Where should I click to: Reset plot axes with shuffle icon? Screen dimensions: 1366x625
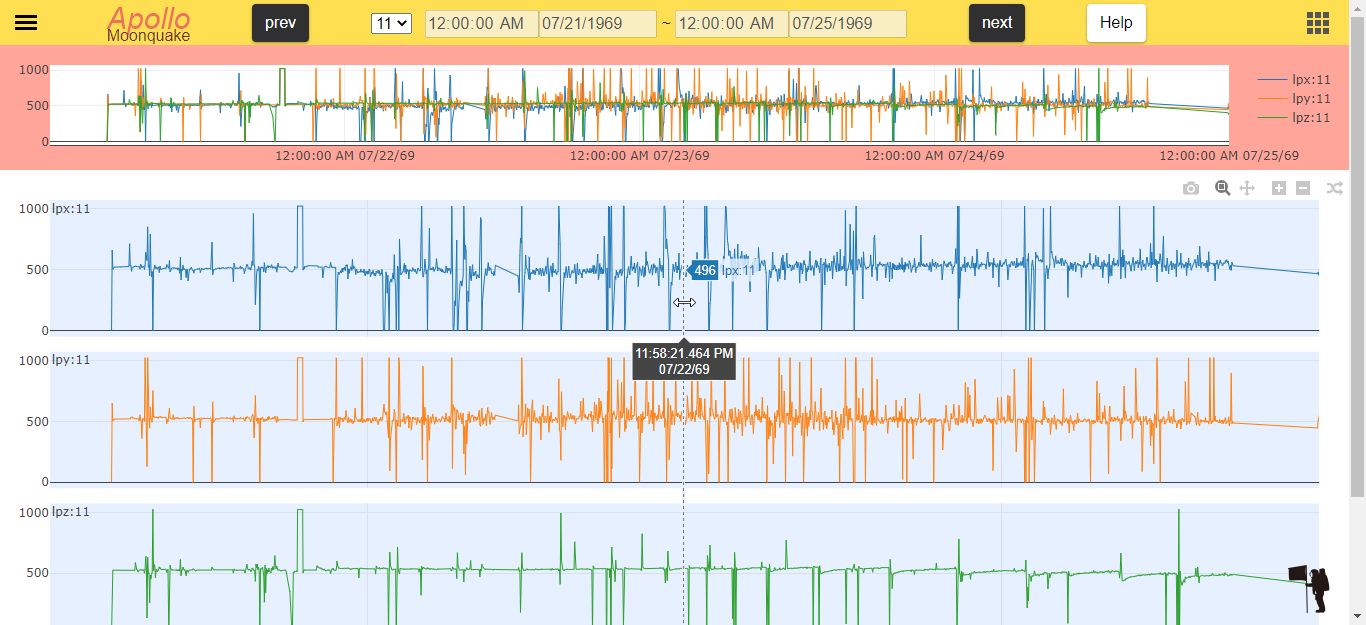coord(1334,188)
